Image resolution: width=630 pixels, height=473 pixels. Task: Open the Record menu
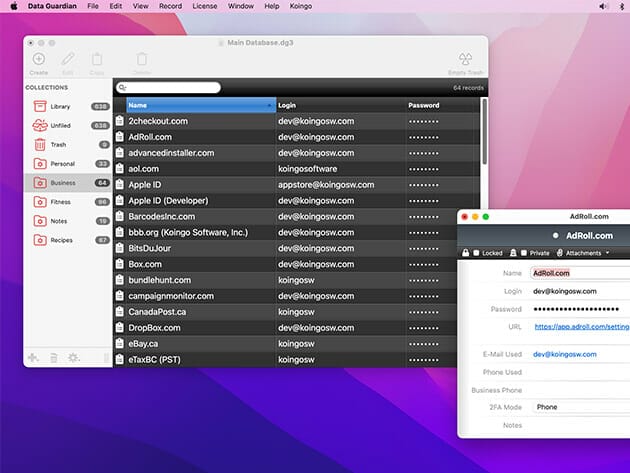click(170, 6)
